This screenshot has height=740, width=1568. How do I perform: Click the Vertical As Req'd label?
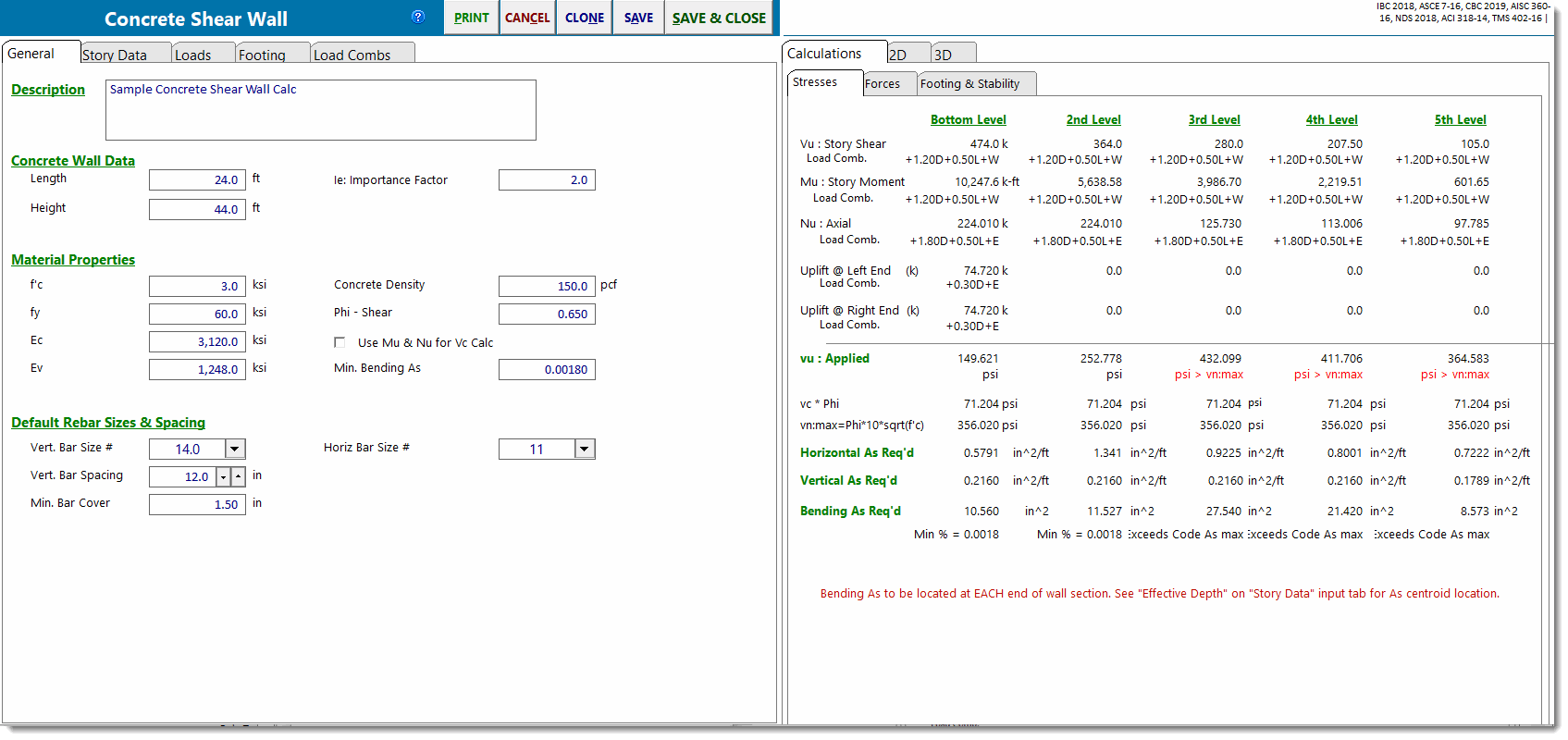[848, 480]
